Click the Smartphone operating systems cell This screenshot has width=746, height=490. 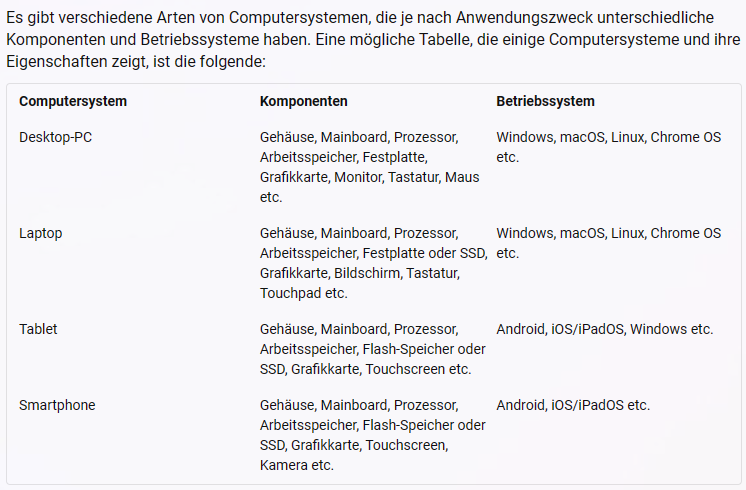pyautogui.click(x=572, y=405)
